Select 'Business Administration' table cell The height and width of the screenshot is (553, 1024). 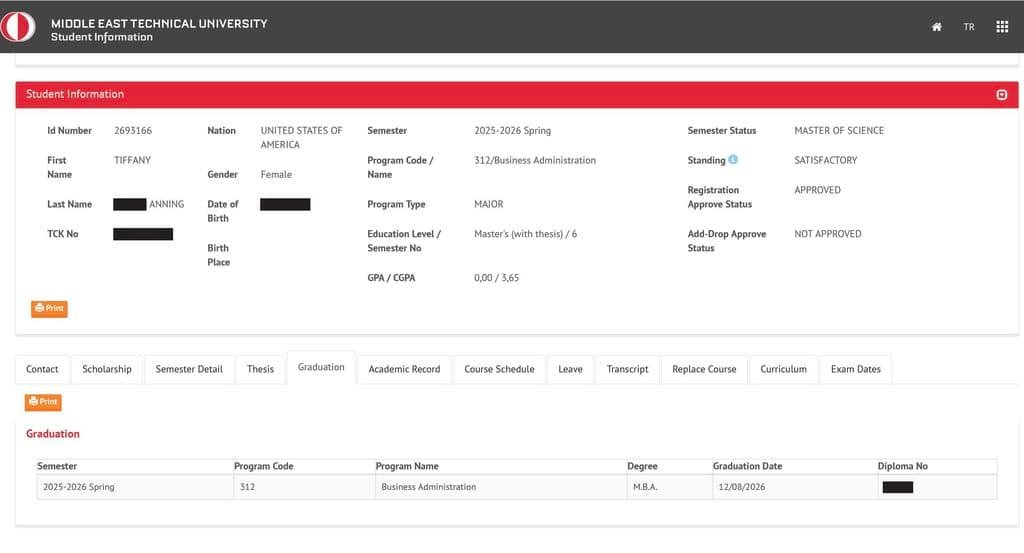coord(501,487)
